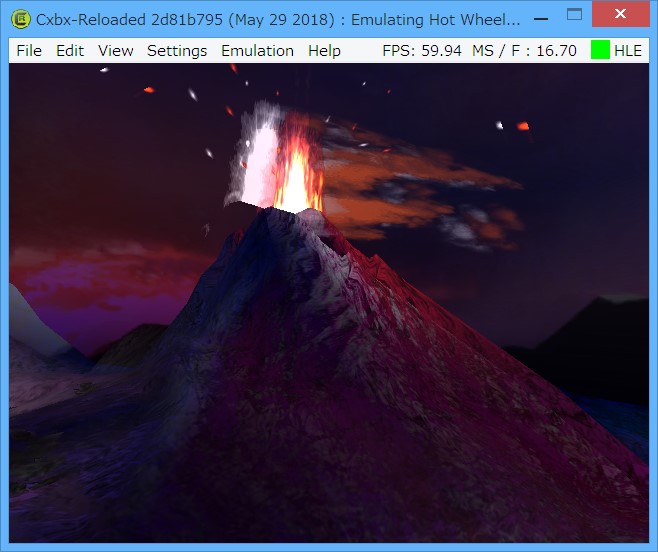Minimize the Cxbx-Reloaded window
This screenshot has height=552, width=658.
pyautogui.click(x=541, y=19)
